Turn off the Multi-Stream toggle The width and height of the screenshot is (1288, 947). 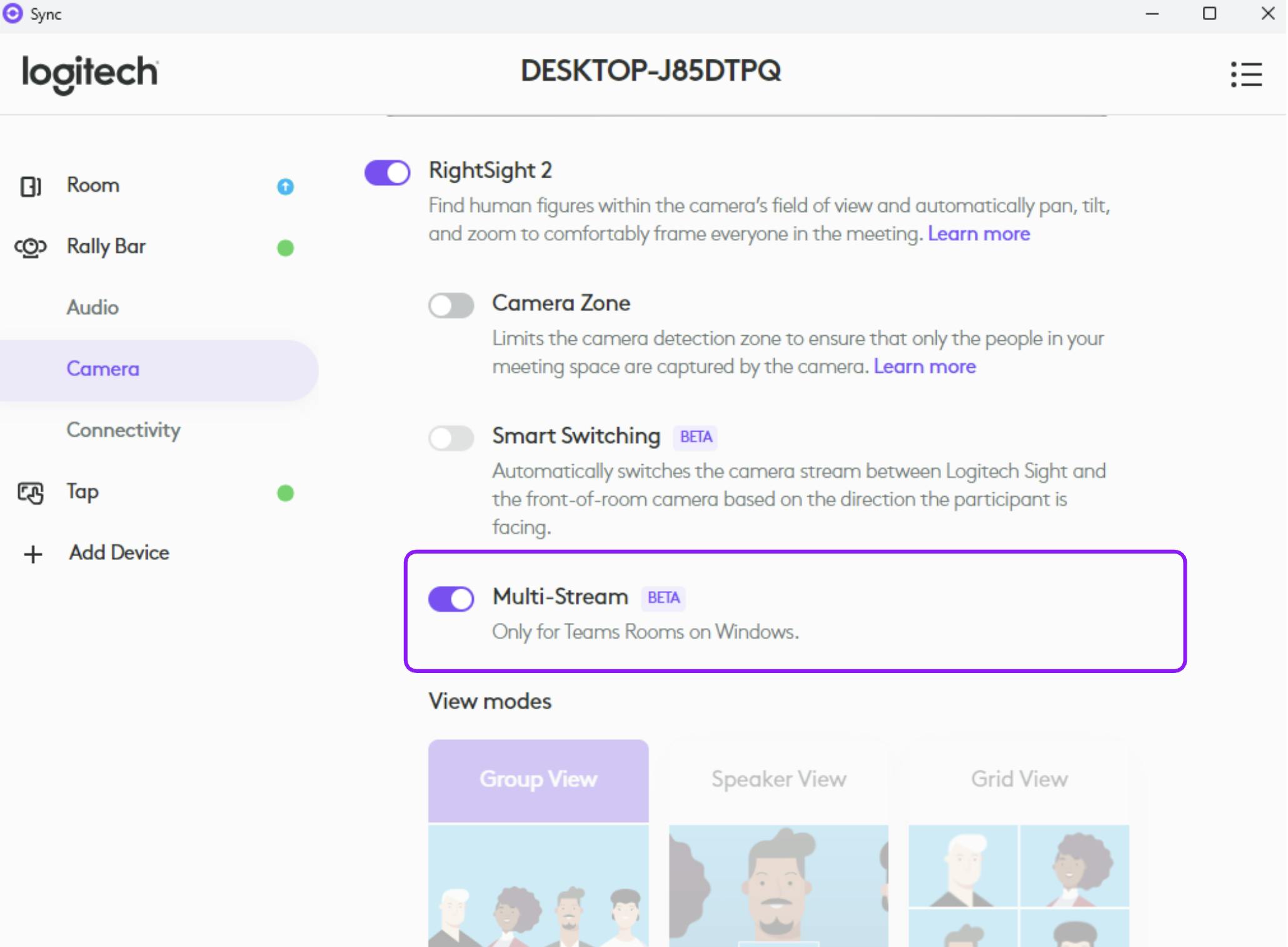[451, 599]
